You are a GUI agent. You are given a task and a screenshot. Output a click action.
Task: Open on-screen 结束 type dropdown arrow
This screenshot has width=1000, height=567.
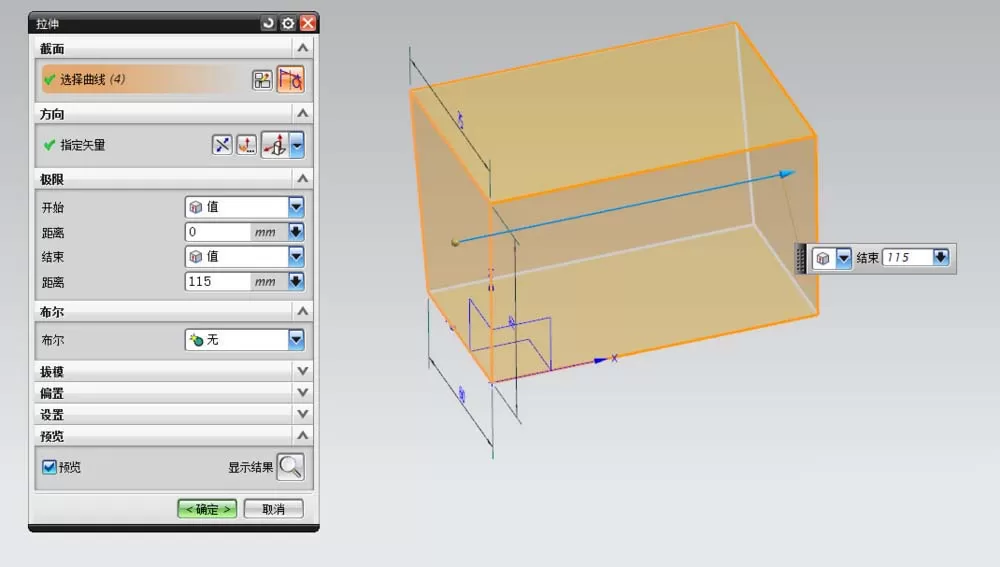click(843, 258)
